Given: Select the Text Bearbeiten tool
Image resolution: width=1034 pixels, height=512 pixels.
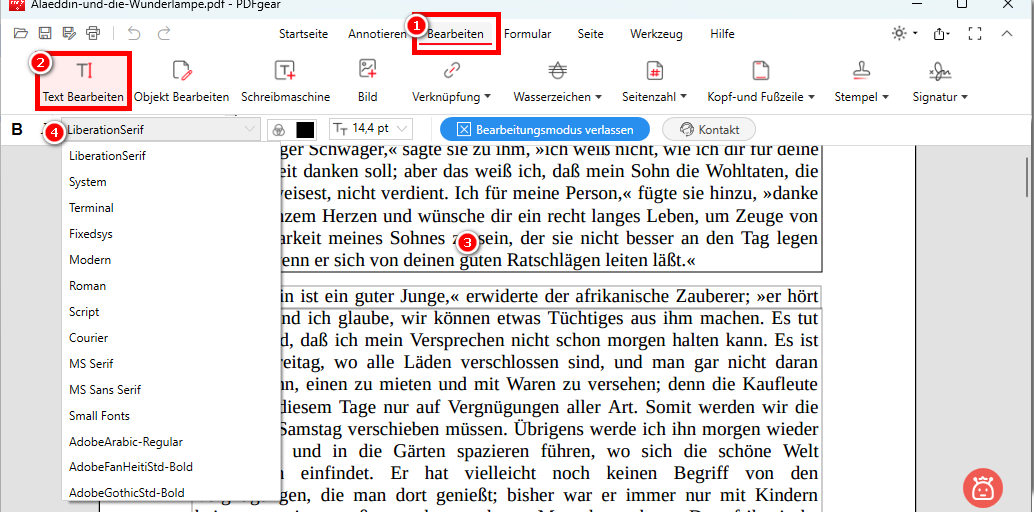Looking at the screenshot, I should click(x=83, y=81).
